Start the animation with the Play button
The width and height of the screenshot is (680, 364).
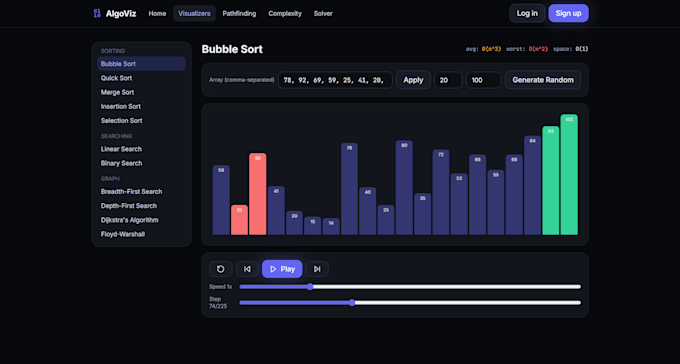click(282, 269)
